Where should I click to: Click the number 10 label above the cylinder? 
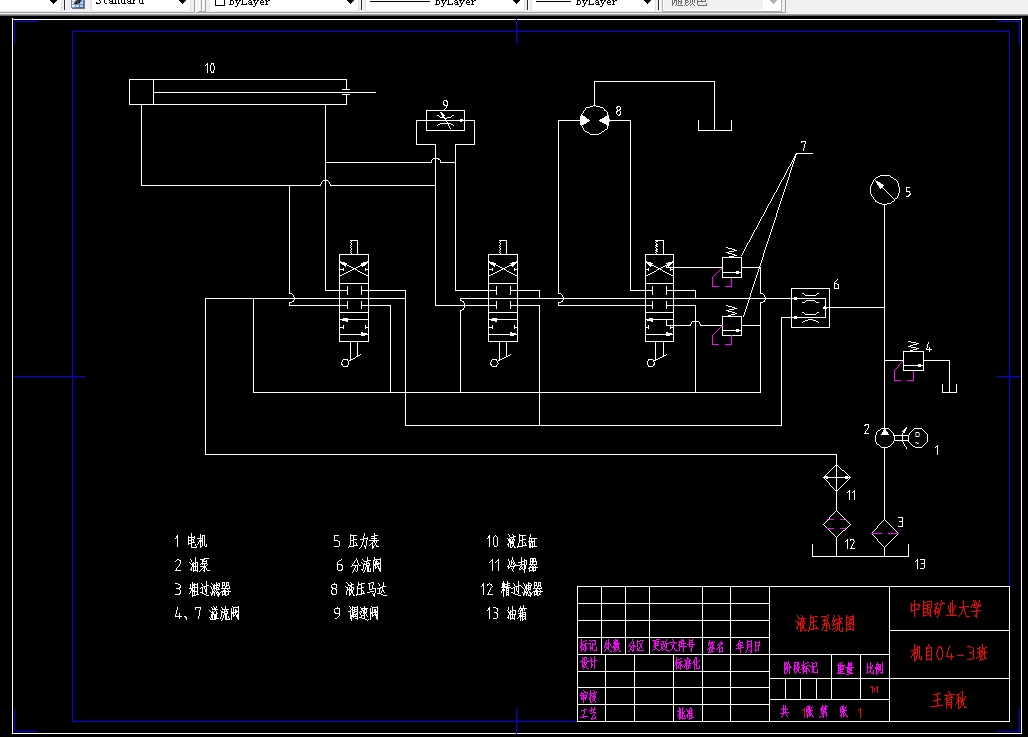(x=210, y=68)
